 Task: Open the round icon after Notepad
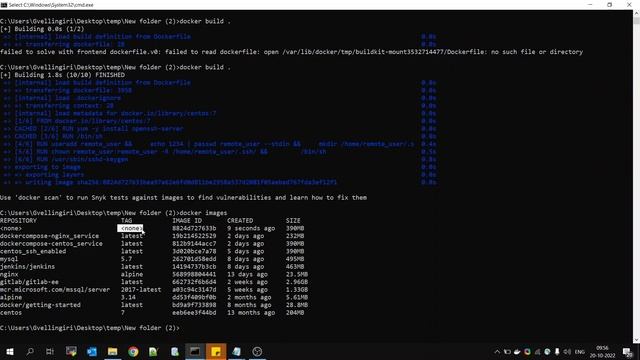(257, 351)
